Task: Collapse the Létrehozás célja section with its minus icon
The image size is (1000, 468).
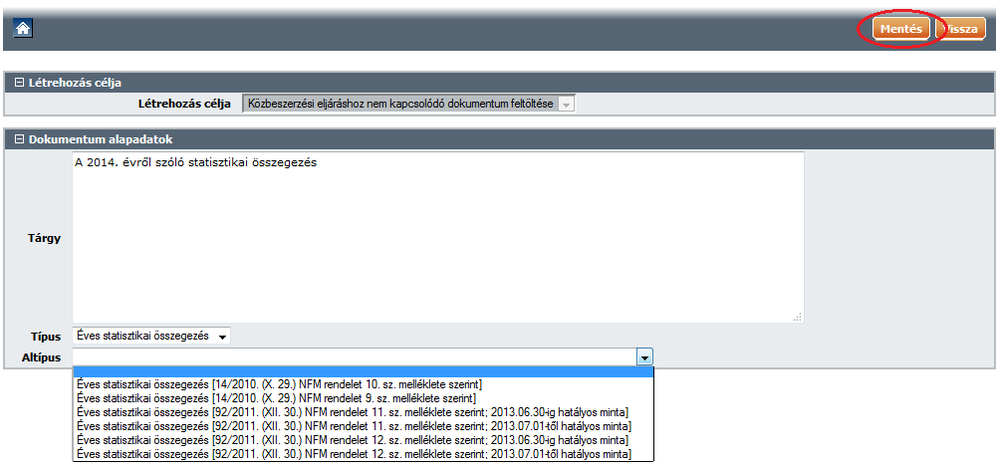Action: point(14,83)
